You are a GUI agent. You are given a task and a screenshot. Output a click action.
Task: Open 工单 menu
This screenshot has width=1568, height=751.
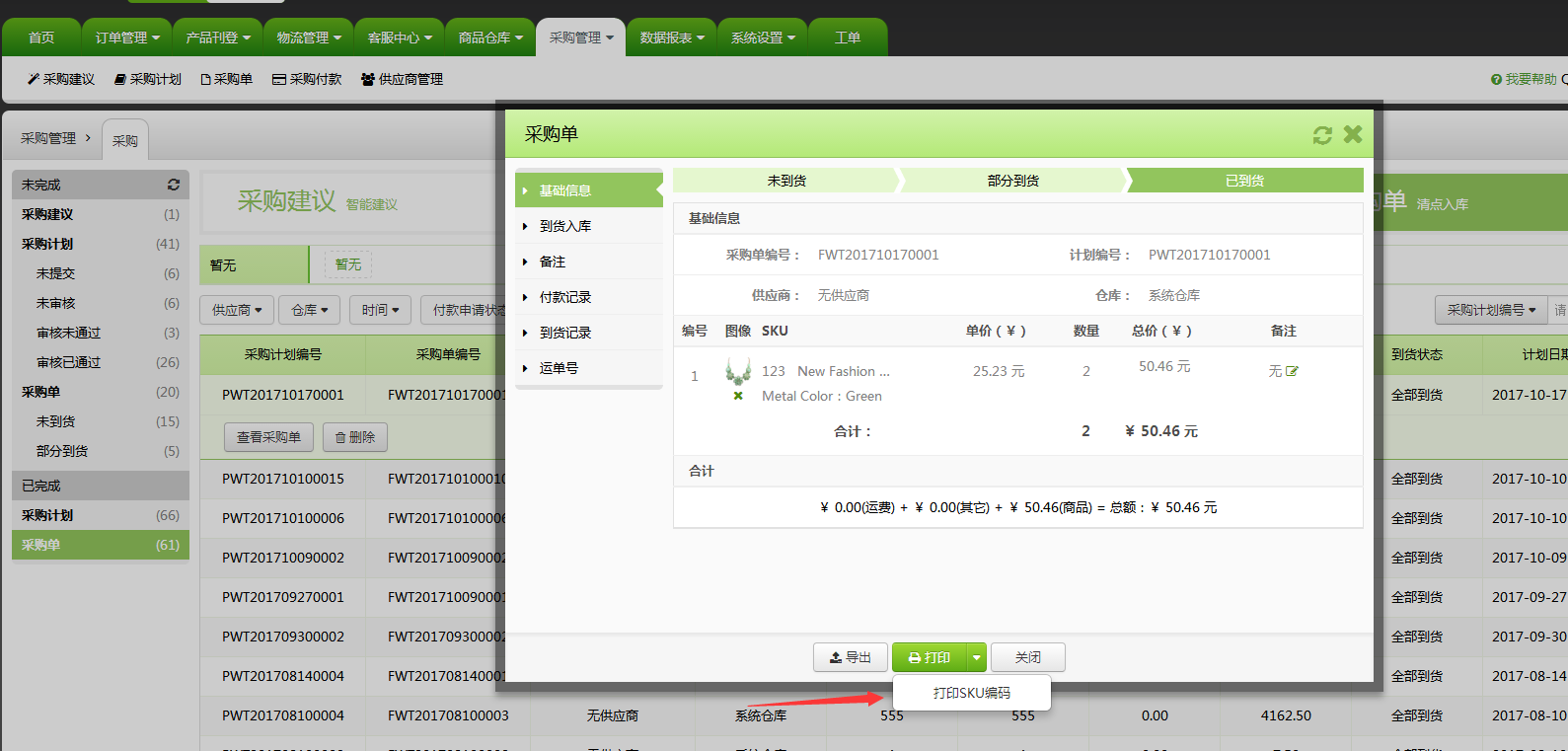click(848, 38)
